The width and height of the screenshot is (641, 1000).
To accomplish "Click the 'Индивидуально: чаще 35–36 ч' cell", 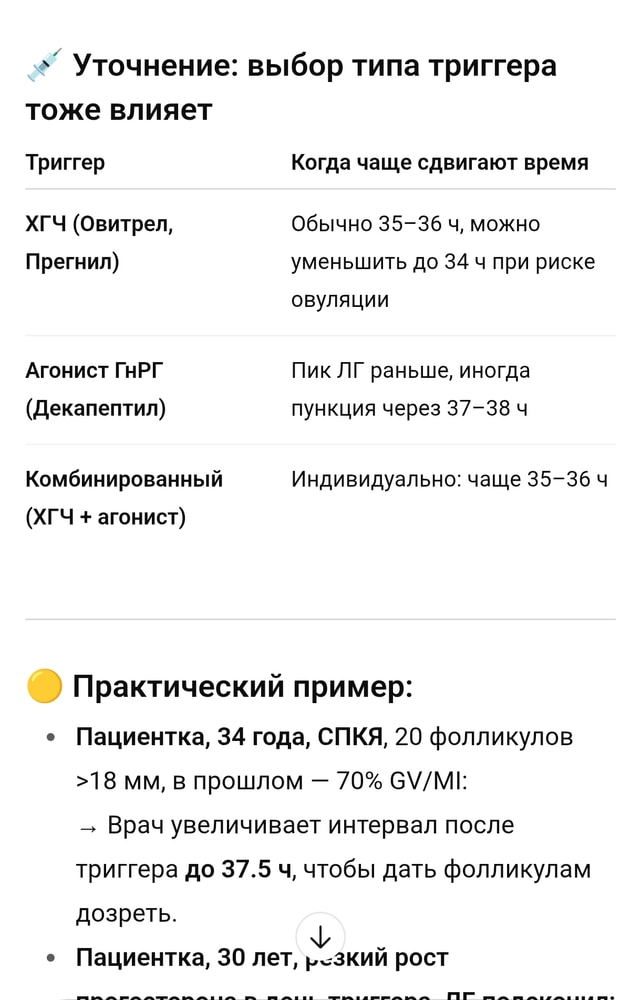I will pos(449,479).
